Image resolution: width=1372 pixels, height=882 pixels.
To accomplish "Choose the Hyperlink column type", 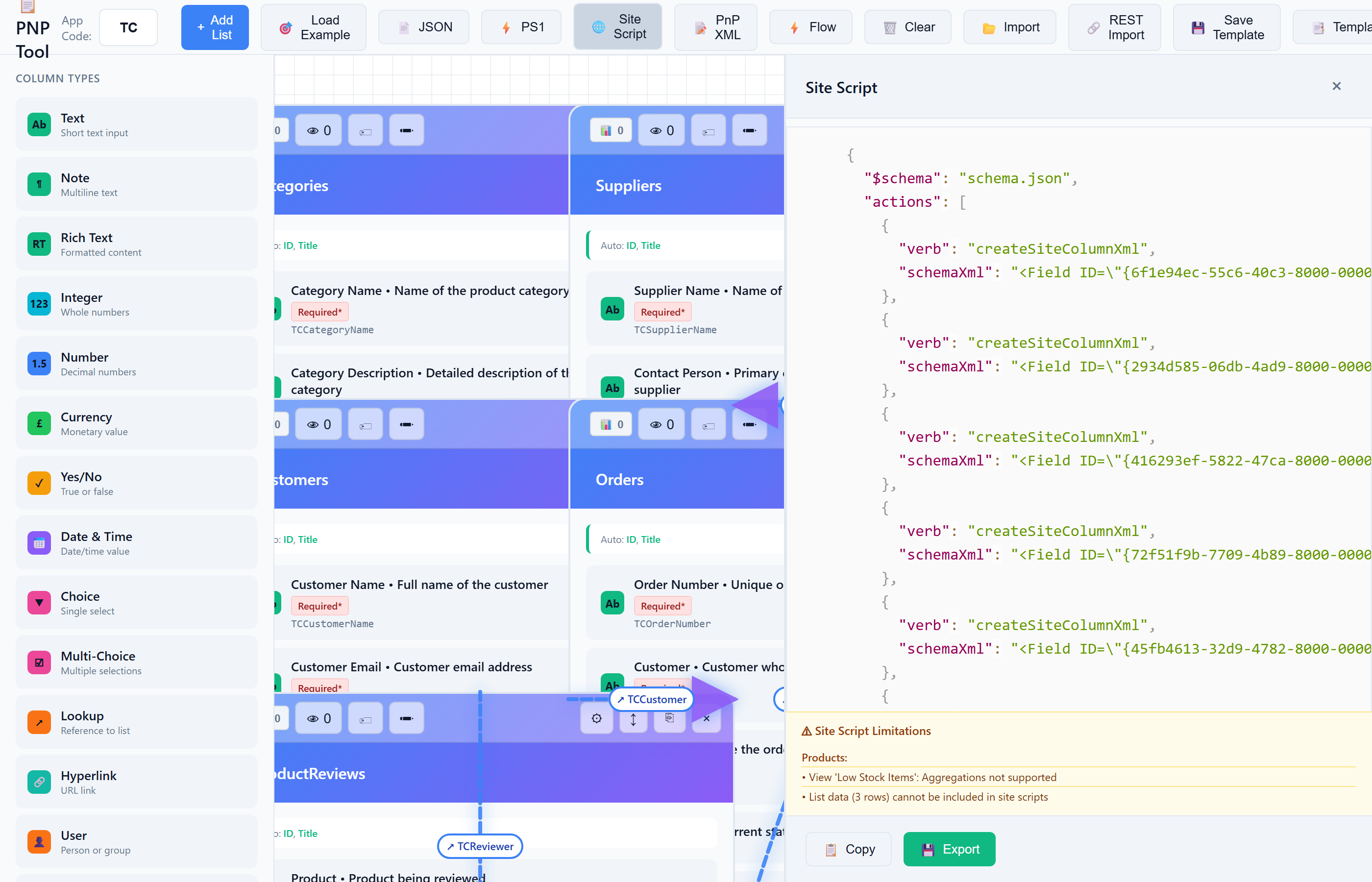I will point(136,783).
